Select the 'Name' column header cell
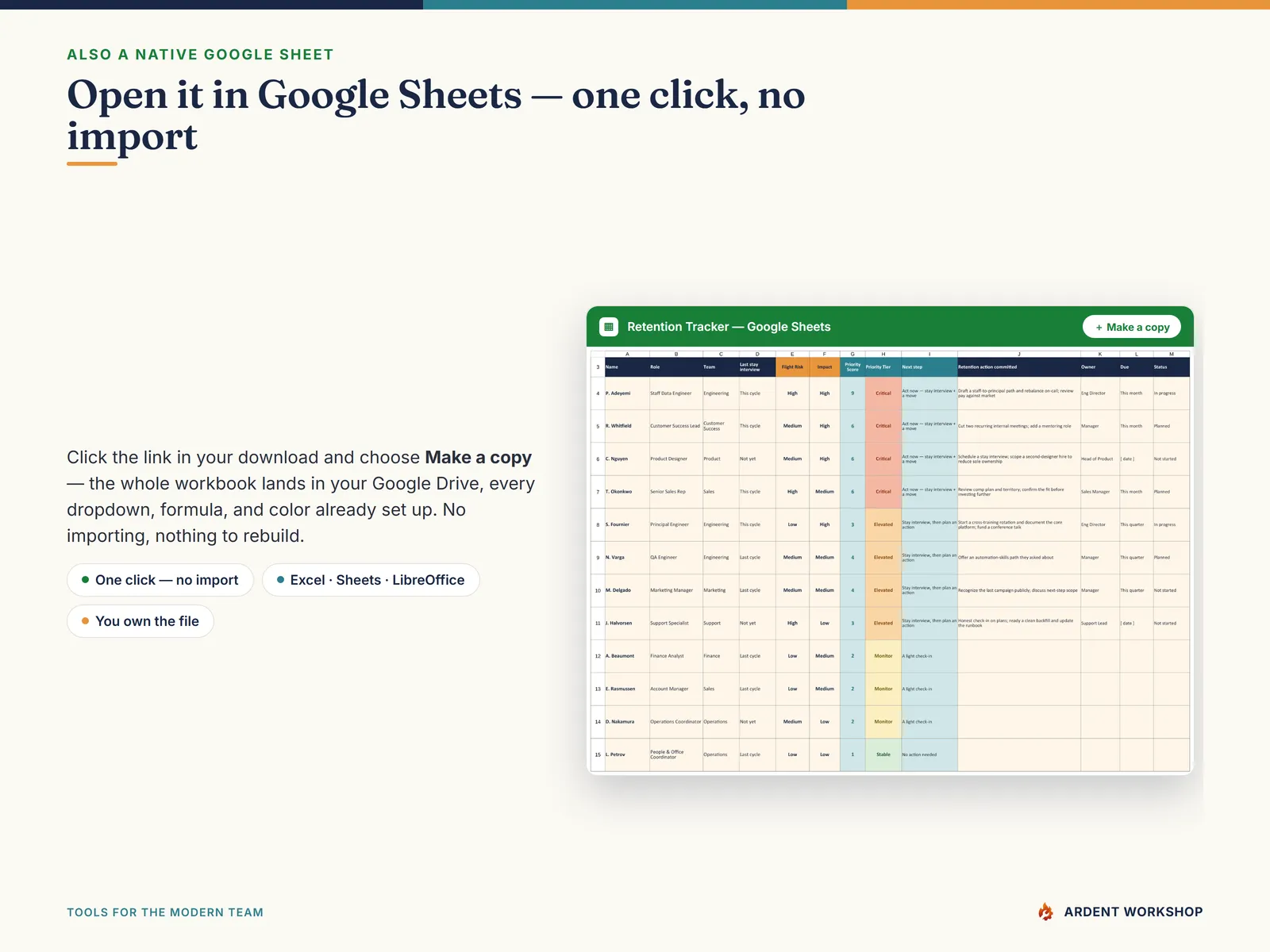 click(x=626, y=367)
